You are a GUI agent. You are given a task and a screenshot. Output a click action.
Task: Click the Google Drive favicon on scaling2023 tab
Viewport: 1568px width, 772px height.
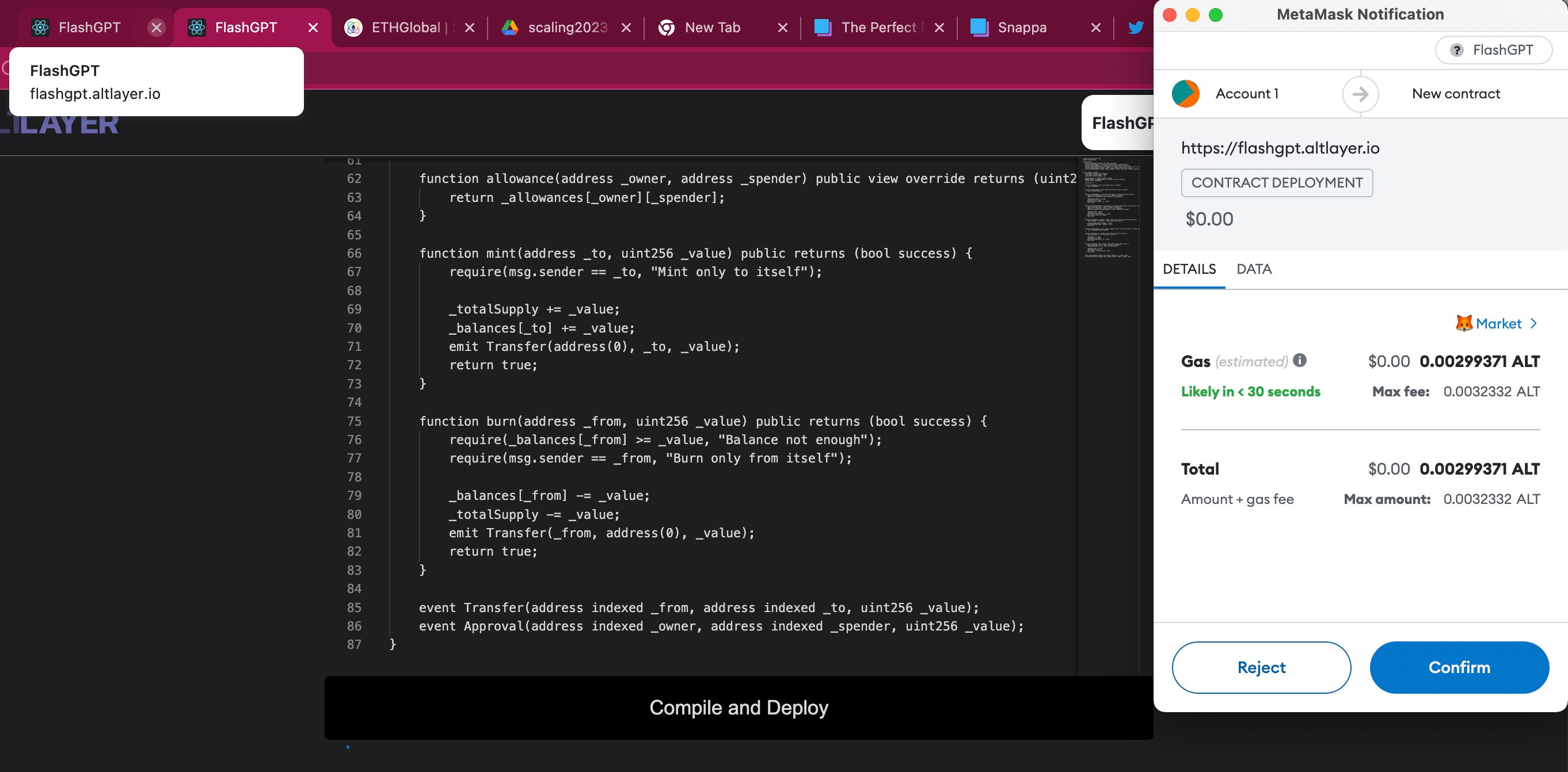[510, 28]
